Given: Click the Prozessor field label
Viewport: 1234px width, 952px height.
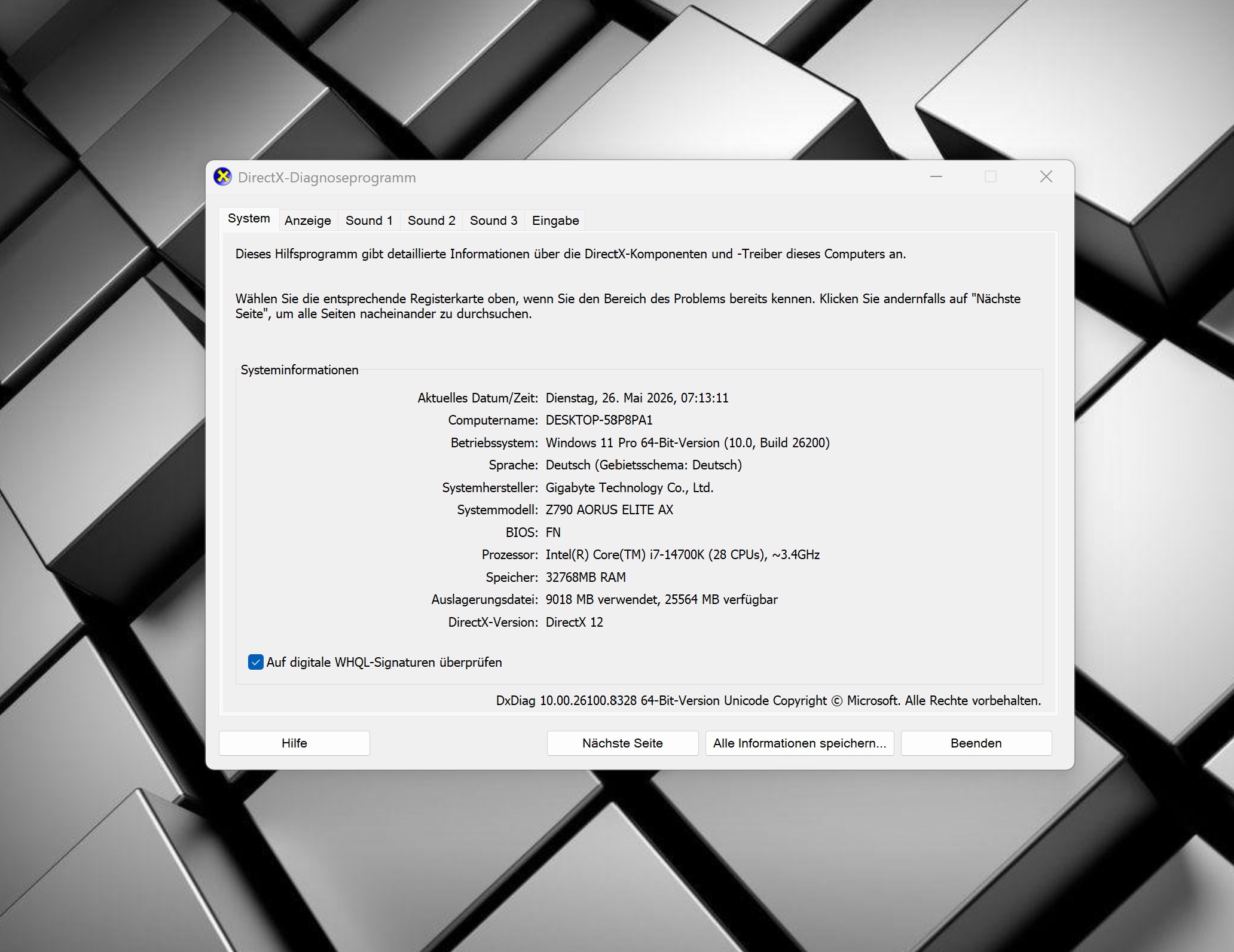Looking at the screenshot, I should click(x=510, y=555).
